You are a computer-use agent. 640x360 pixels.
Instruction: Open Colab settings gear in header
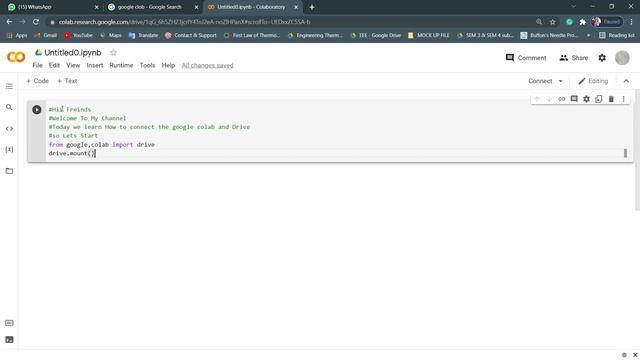click(602, 58)
